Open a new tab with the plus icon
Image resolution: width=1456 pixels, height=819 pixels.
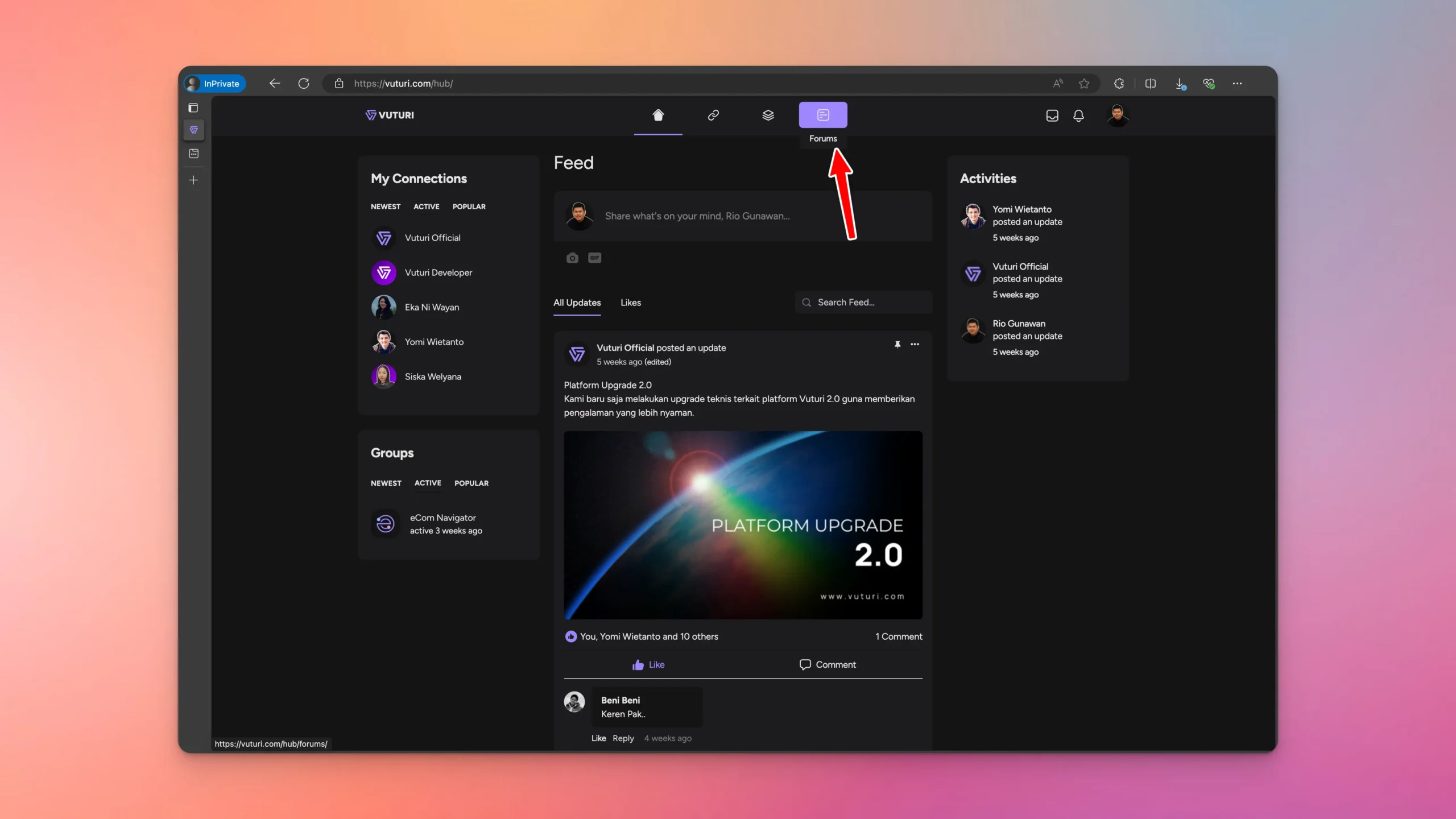coord(193,180)
